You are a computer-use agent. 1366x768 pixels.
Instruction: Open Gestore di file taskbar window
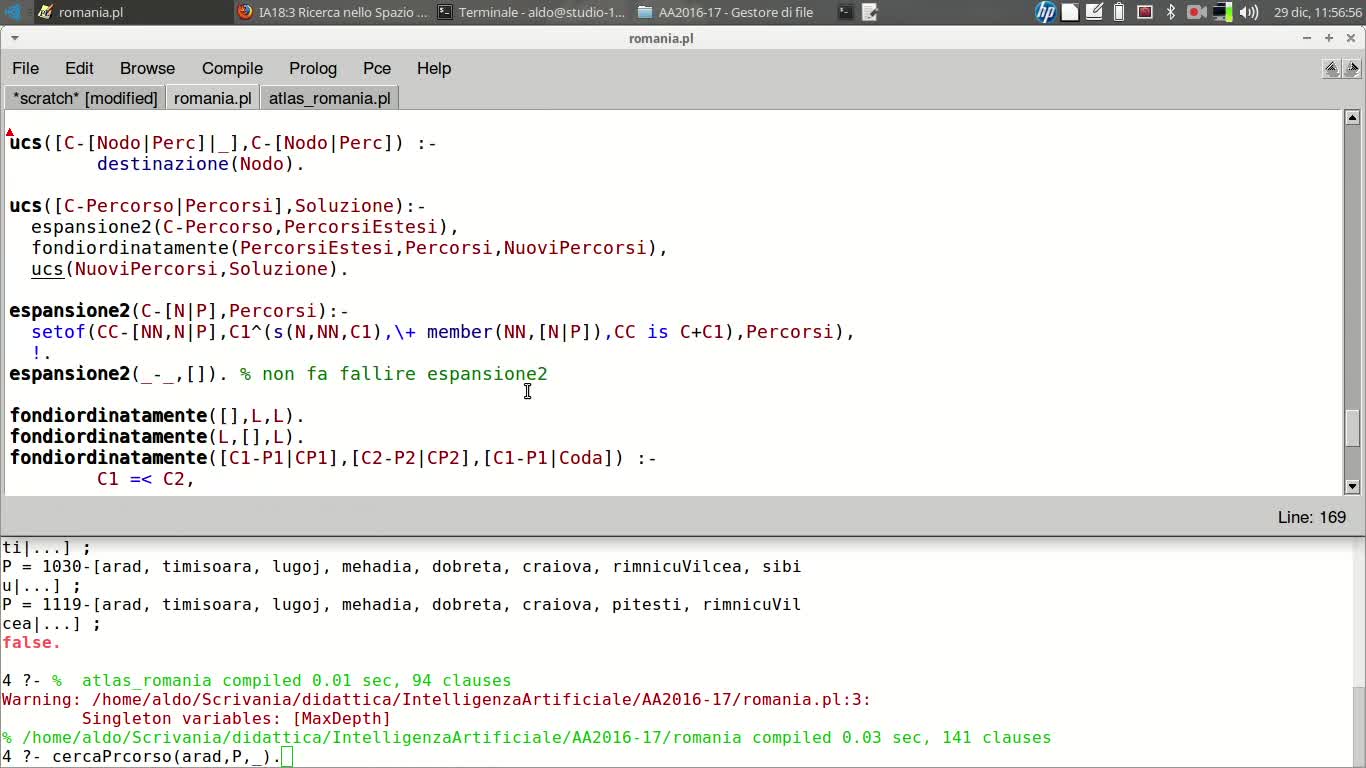click(728, 12)
